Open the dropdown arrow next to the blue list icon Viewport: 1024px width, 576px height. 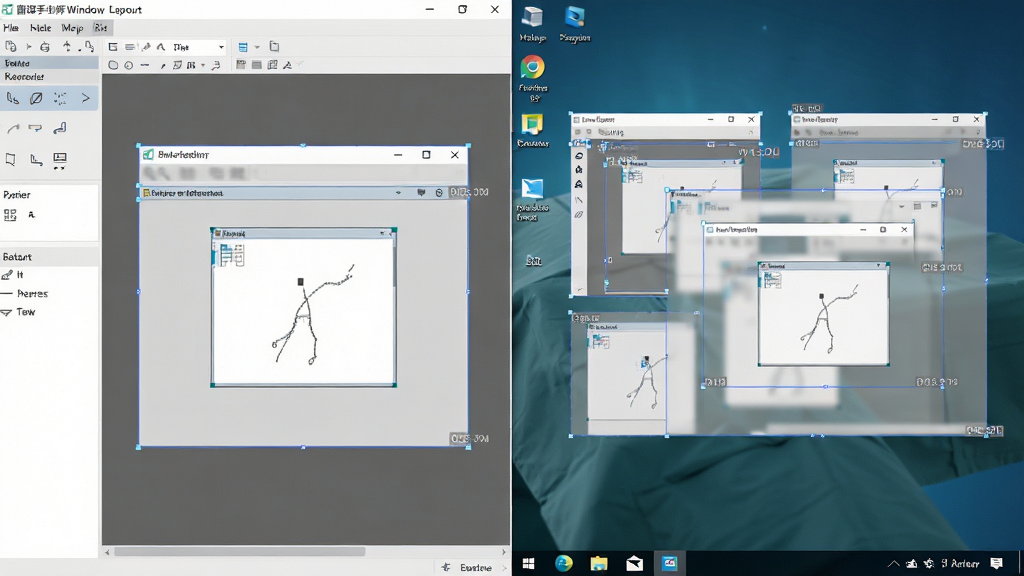click(257, 47)
